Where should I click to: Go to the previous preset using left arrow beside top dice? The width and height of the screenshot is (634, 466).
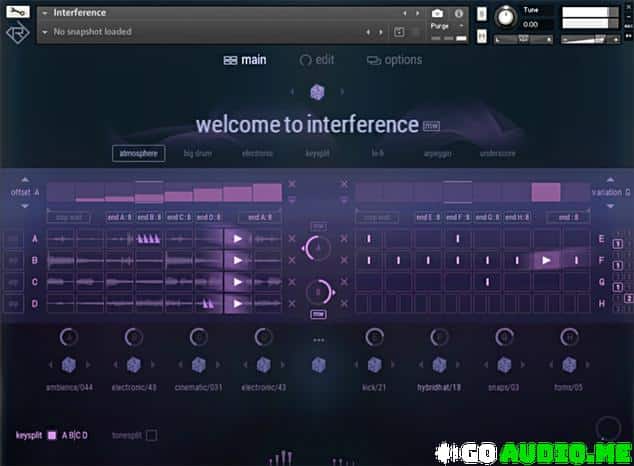coord(292,92)
